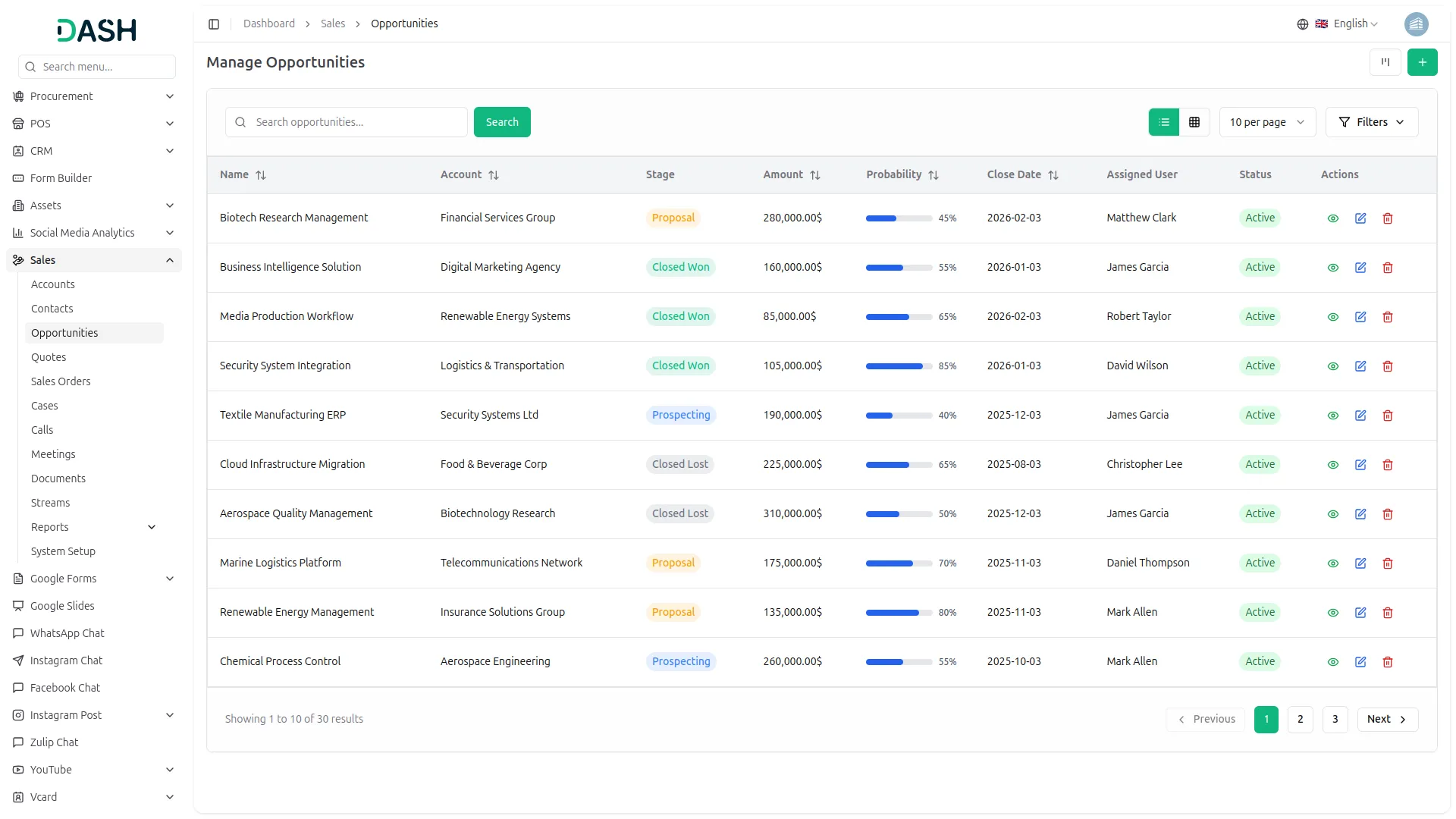Viewport: 1456px width, 819px height.
Task: Edit the Biotech Research Management opportunity
Action: tap(1360, 218)
